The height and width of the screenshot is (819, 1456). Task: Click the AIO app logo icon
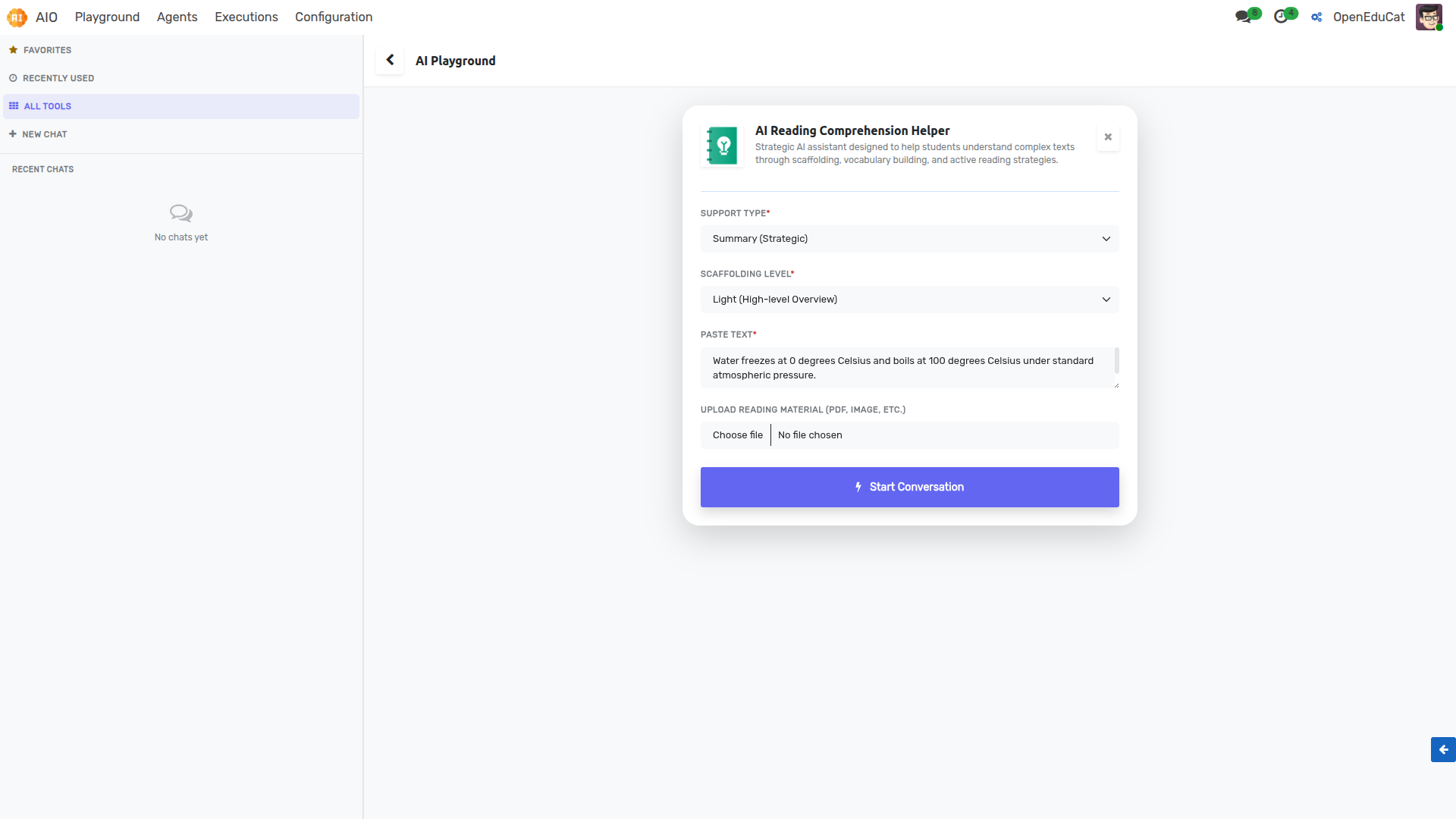pyautogui.click(x=17, y=17)
